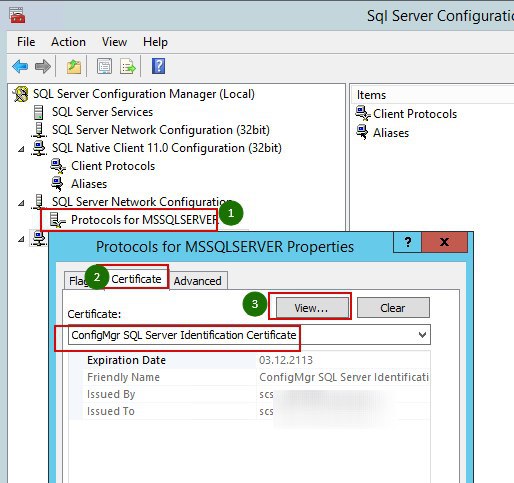Click the Up One Level folder icon
514x483 pixels.
point(74,66)
